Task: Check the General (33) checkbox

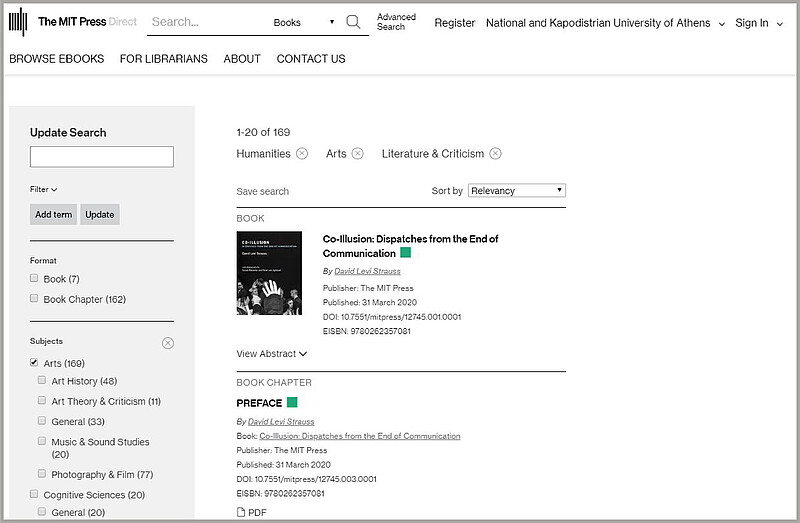Action: [42, 420]
